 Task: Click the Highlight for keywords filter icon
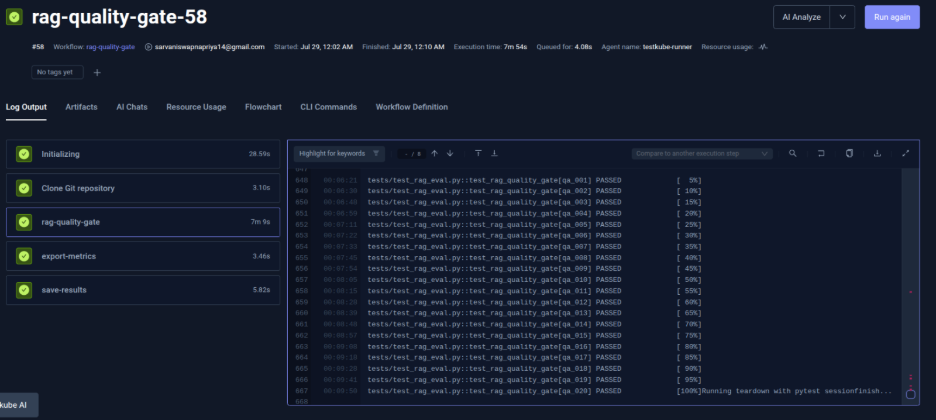click(375, 153)
